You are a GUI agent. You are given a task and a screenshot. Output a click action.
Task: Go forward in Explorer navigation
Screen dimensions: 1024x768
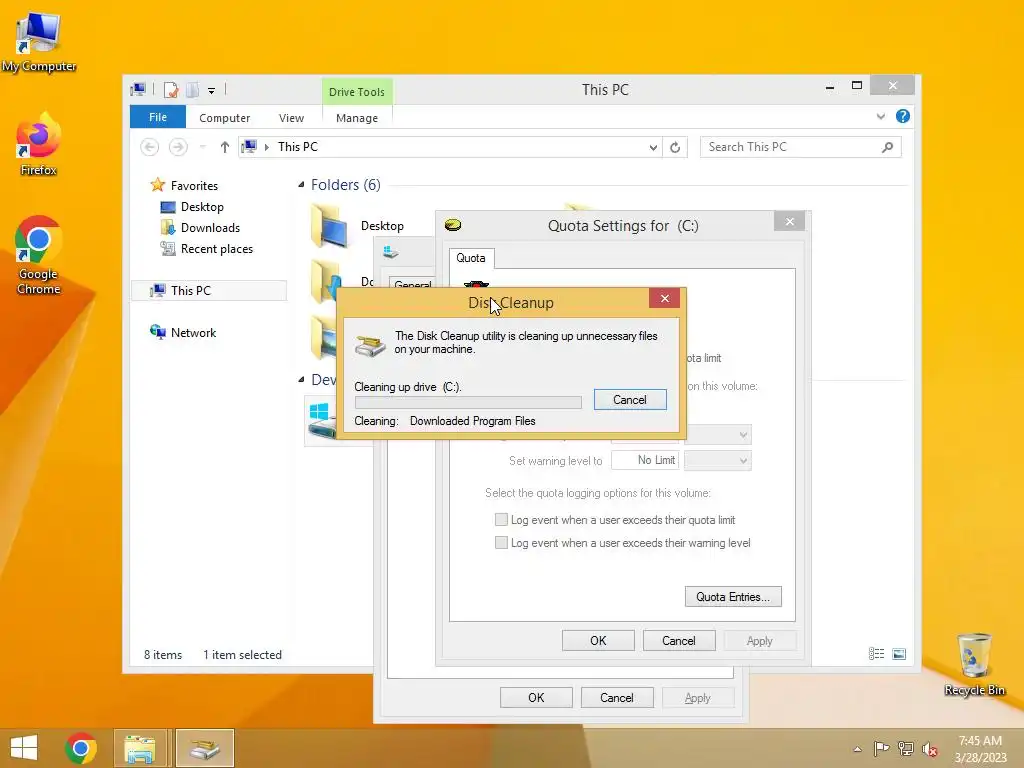(x=178, y=147)
